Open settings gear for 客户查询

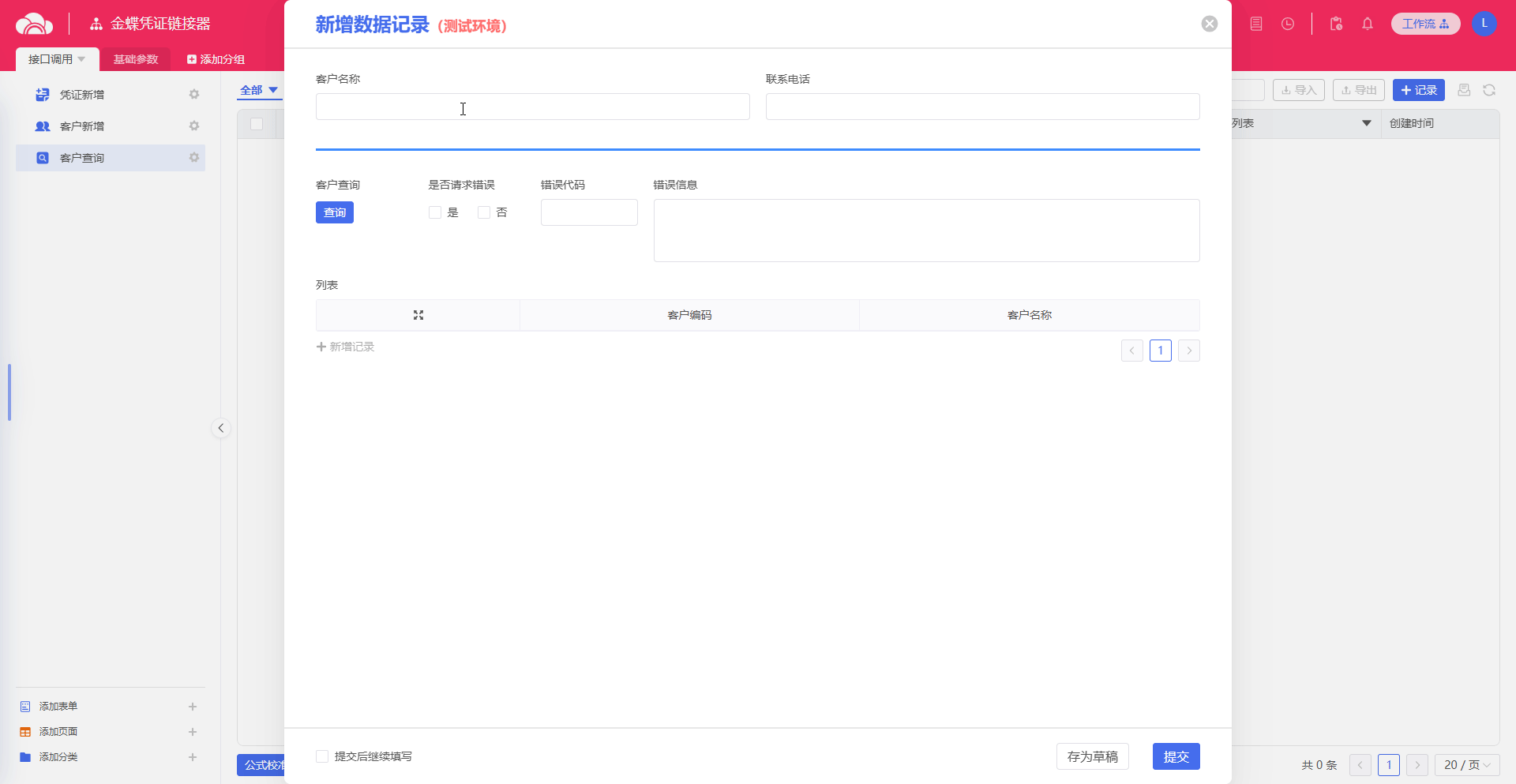(x=194, y=157)
